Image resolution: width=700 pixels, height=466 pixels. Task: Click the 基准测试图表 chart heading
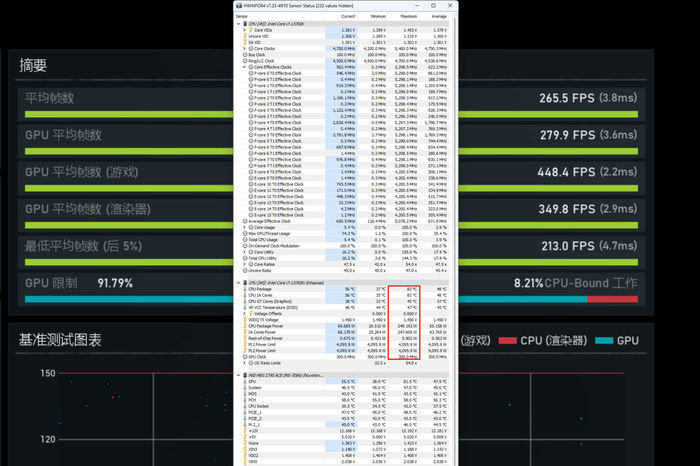coord(60,340)
